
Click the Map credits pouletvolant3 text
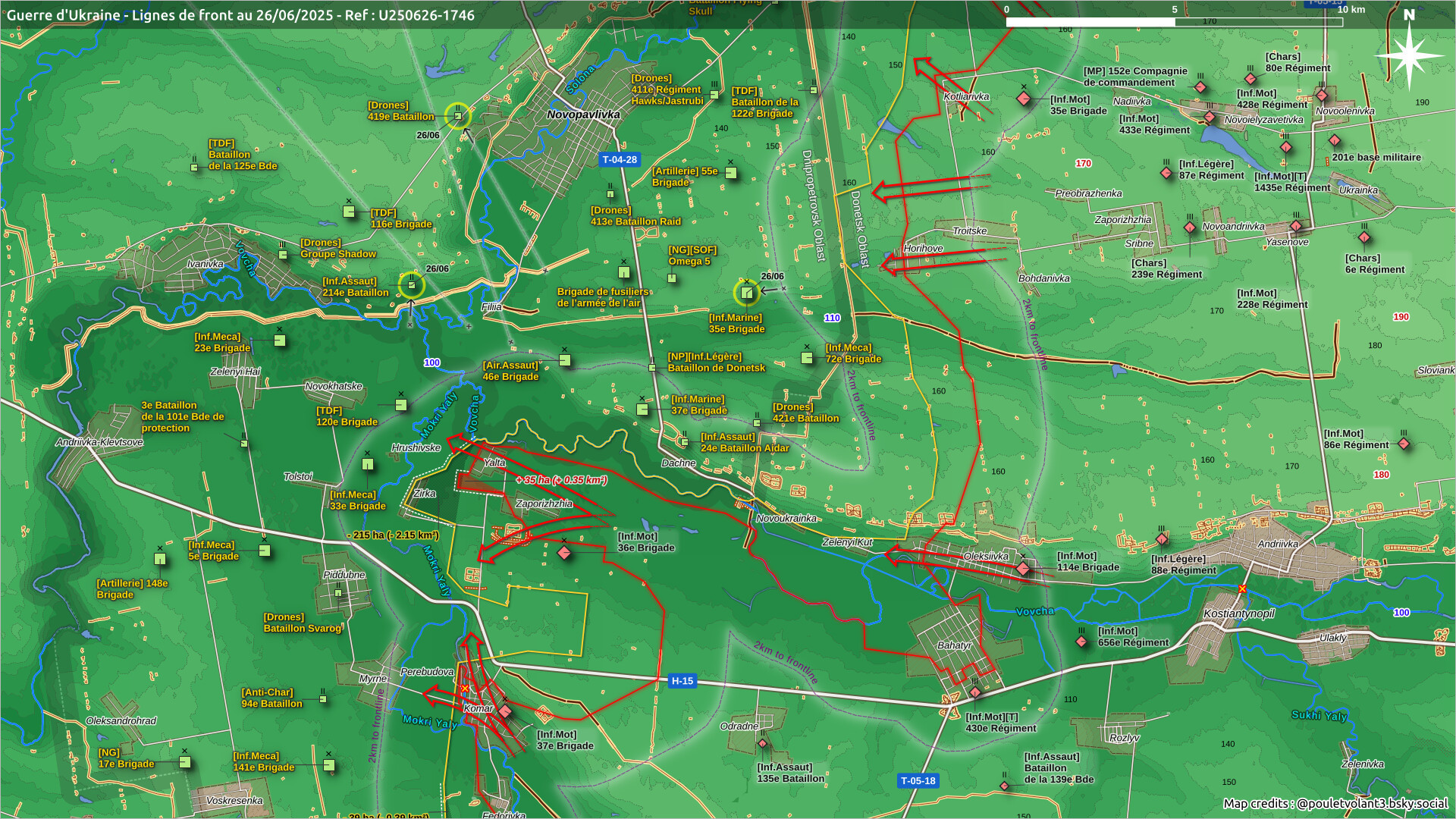[x=1335, y=803]
